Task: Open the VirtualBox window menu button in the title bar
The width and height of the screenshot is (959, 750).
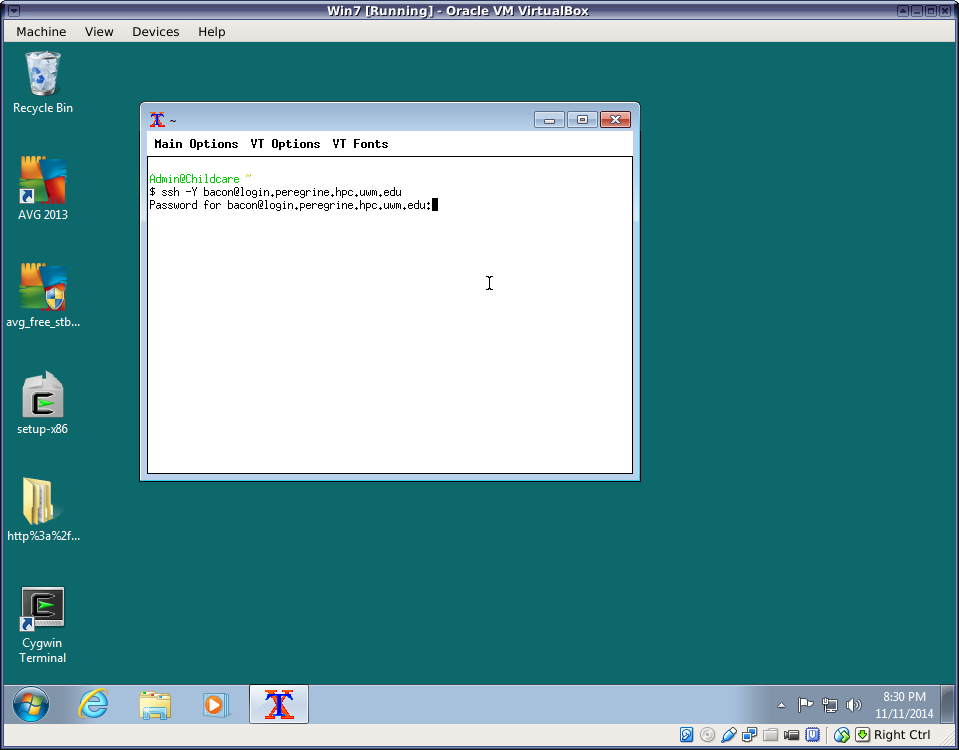Action: 14,11
